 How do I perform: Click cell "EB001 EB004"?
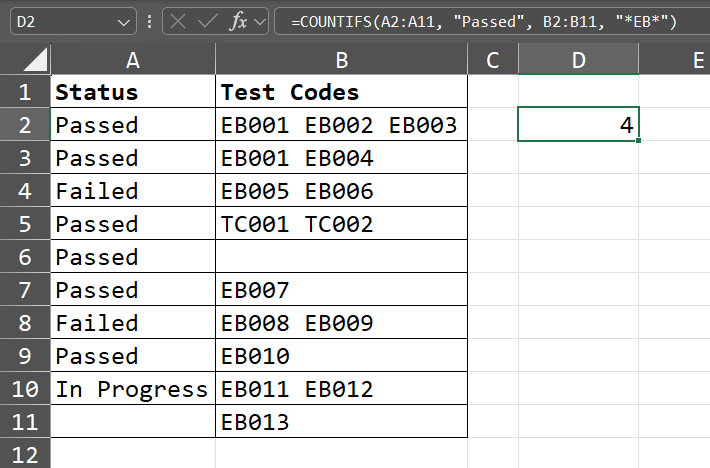coord(341,158)
